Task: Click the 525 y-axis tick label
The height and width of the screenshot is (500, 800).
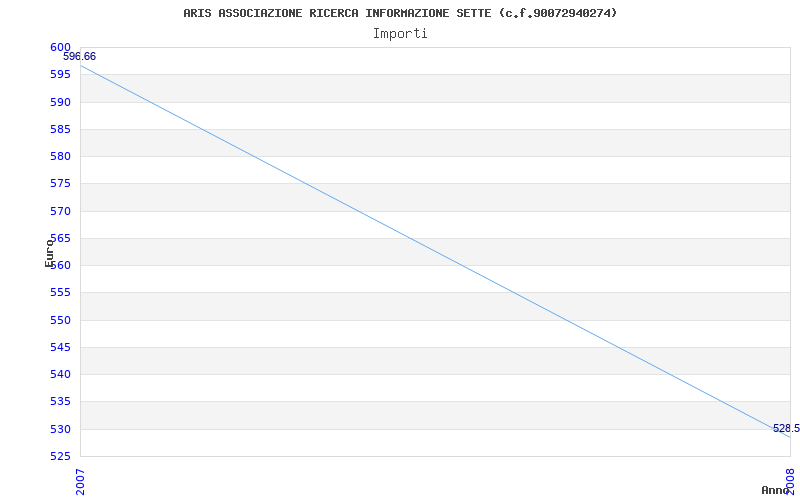Action: (60, 456)
